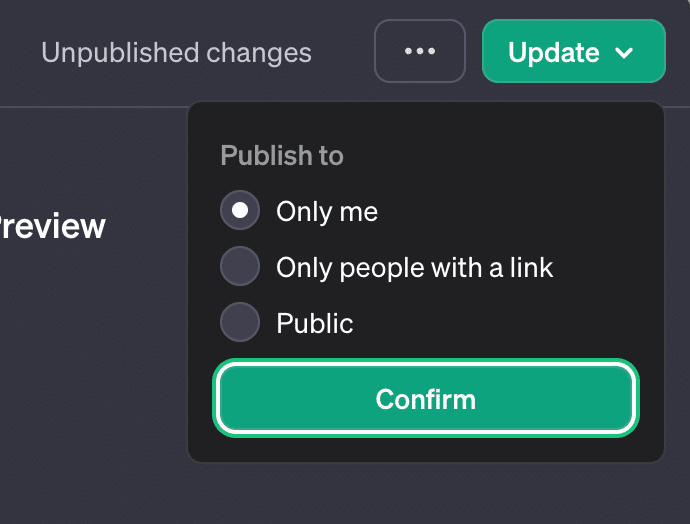Viewport: 690px width, 524px height.
Task: Click the "Only people with a link" text
Action: (x=414, y=268)
